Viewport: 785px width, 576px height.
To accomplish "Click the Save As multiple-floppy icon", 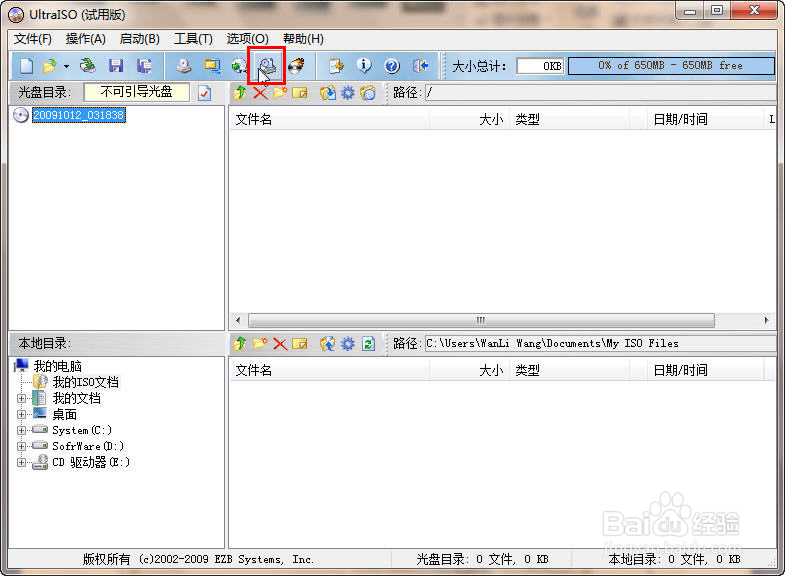I will tap(144, 66).
